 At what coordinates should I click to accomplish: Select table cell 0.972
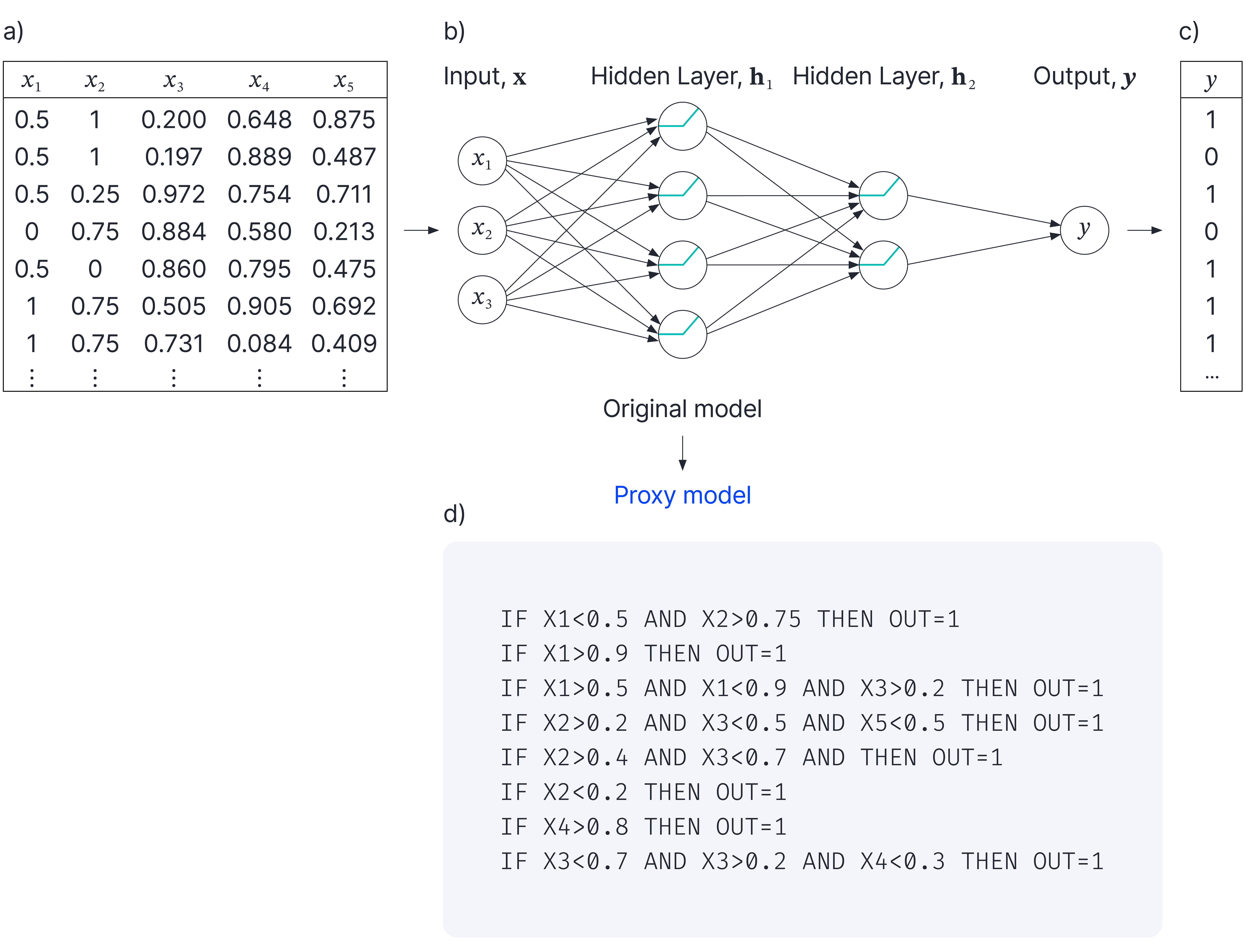click(174, 194)
